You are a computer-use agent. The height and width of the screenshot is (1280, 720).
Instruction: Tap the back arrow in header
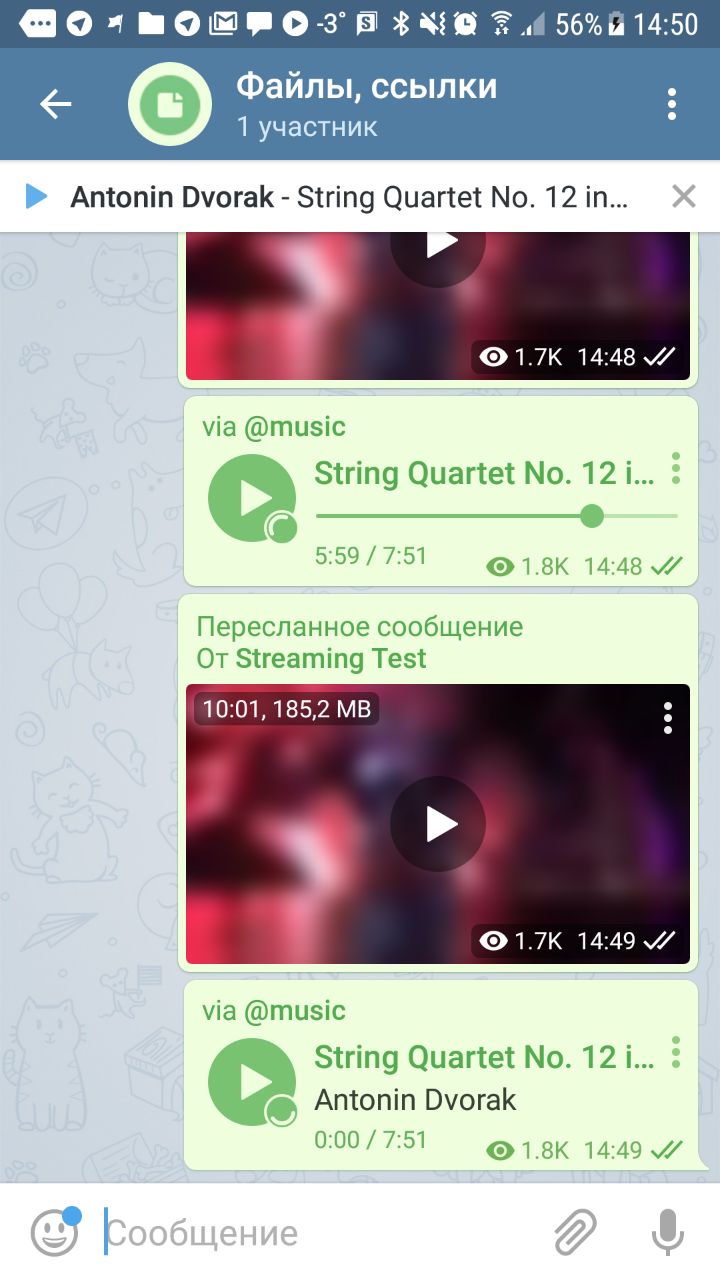(55, 104)
